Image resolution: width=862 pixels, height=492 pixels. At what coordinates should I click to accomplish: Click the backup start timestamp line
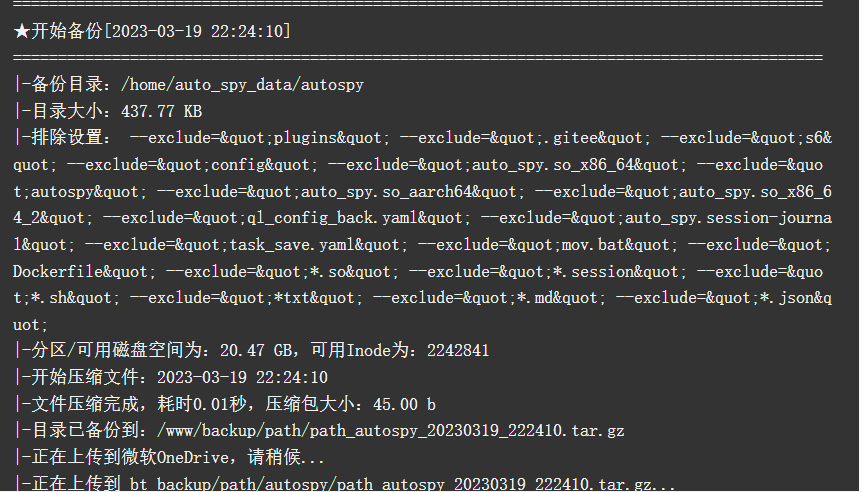click(152, 31)
